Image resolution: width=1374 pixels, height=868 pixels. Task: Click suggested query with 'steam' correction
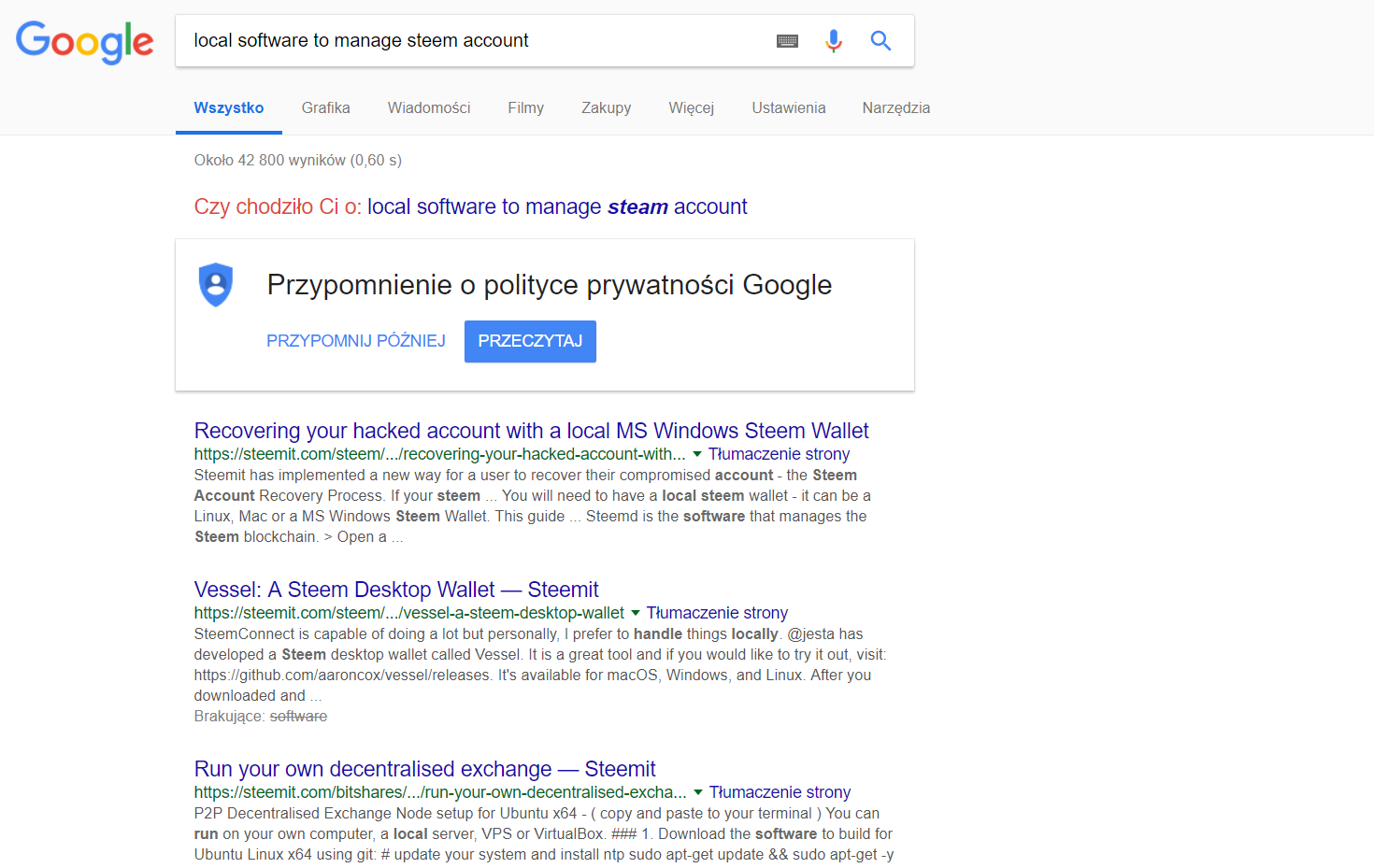[557, 206]
